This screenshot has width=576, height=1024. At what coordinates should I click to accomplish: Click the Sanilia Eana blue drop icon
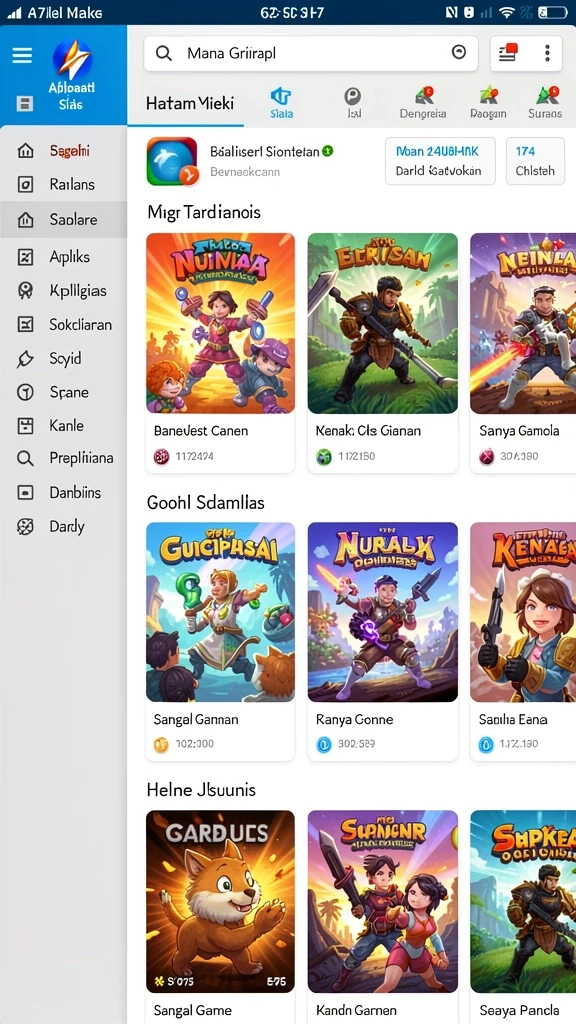[x=487, y=744]
